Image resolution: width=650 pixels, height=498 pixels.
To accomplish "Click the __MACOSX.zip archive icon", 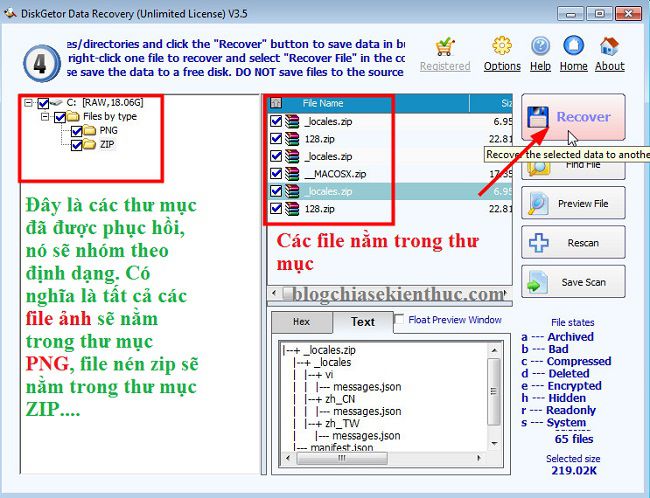I will click(292, 174).
